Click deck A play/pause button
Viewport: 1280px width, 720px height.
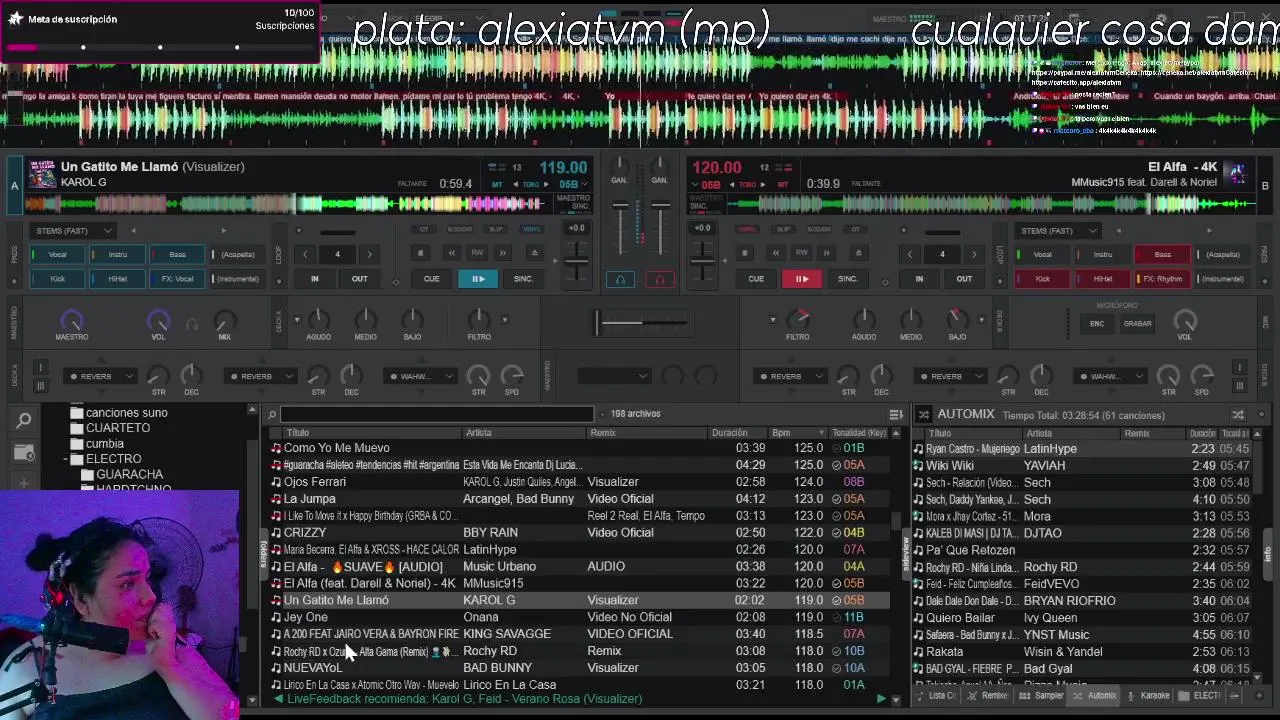[x=478, y=279]
